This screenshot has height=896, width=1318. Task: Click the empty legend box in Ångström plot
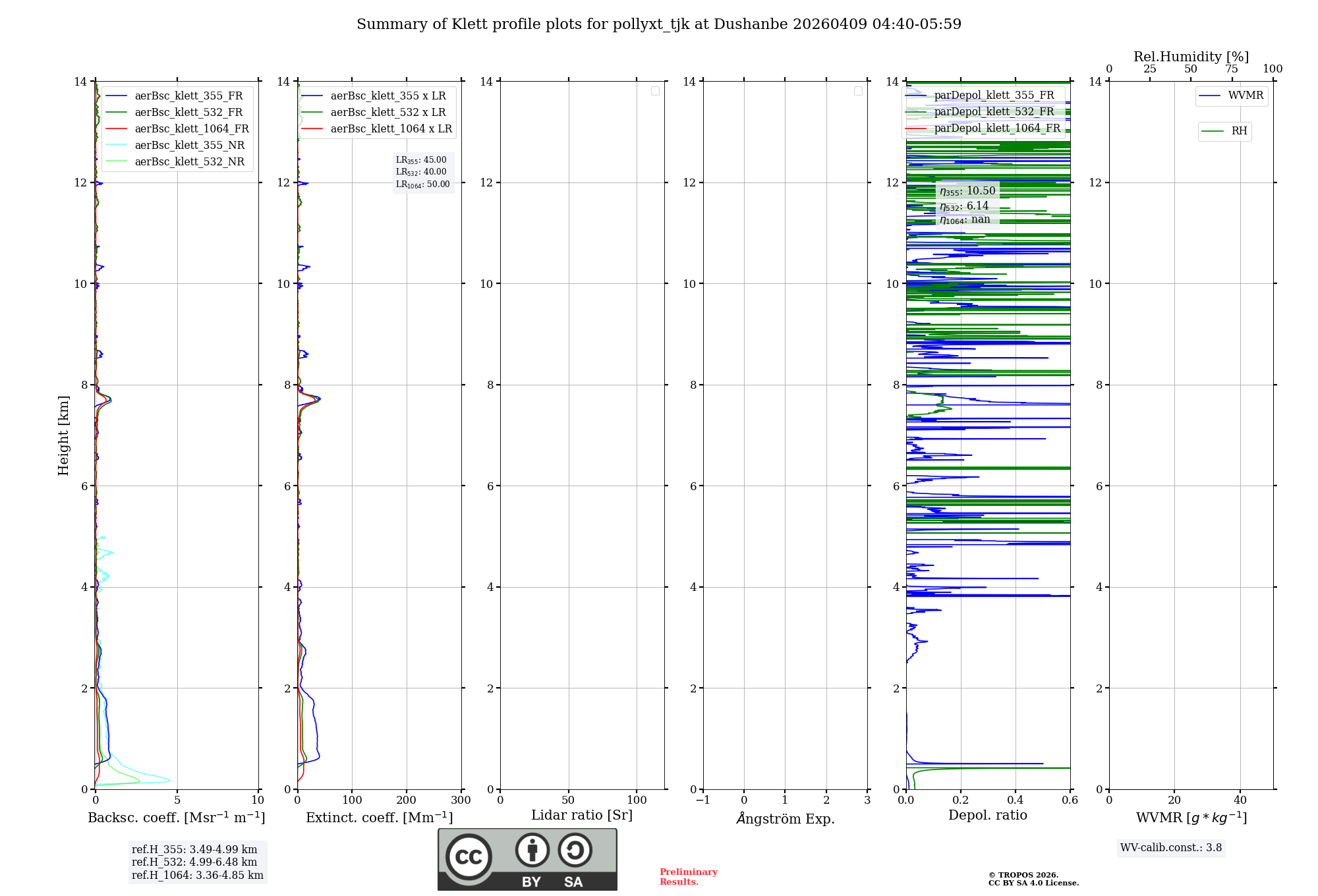(x=858, y=91)
